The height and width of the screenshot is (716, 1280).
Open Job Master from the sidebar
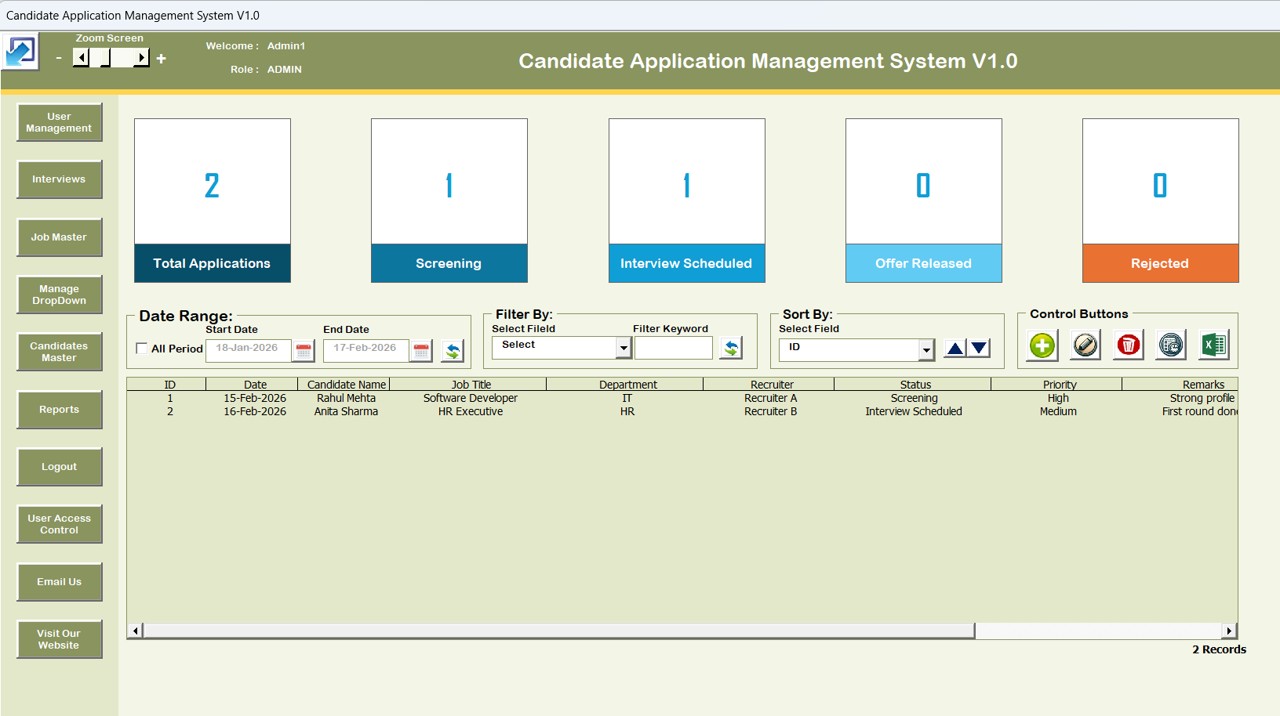pyautogui.click(x=59, y=237)
